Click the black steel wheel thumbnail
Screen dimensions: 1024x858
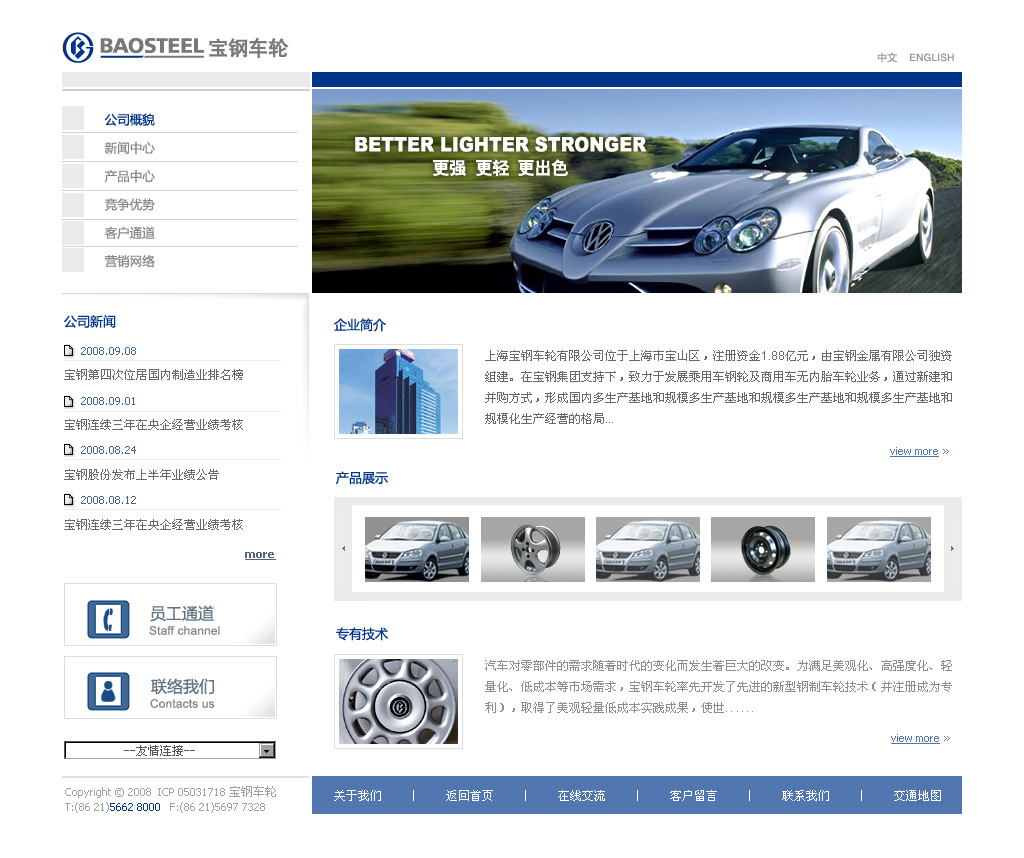point(763,549)
